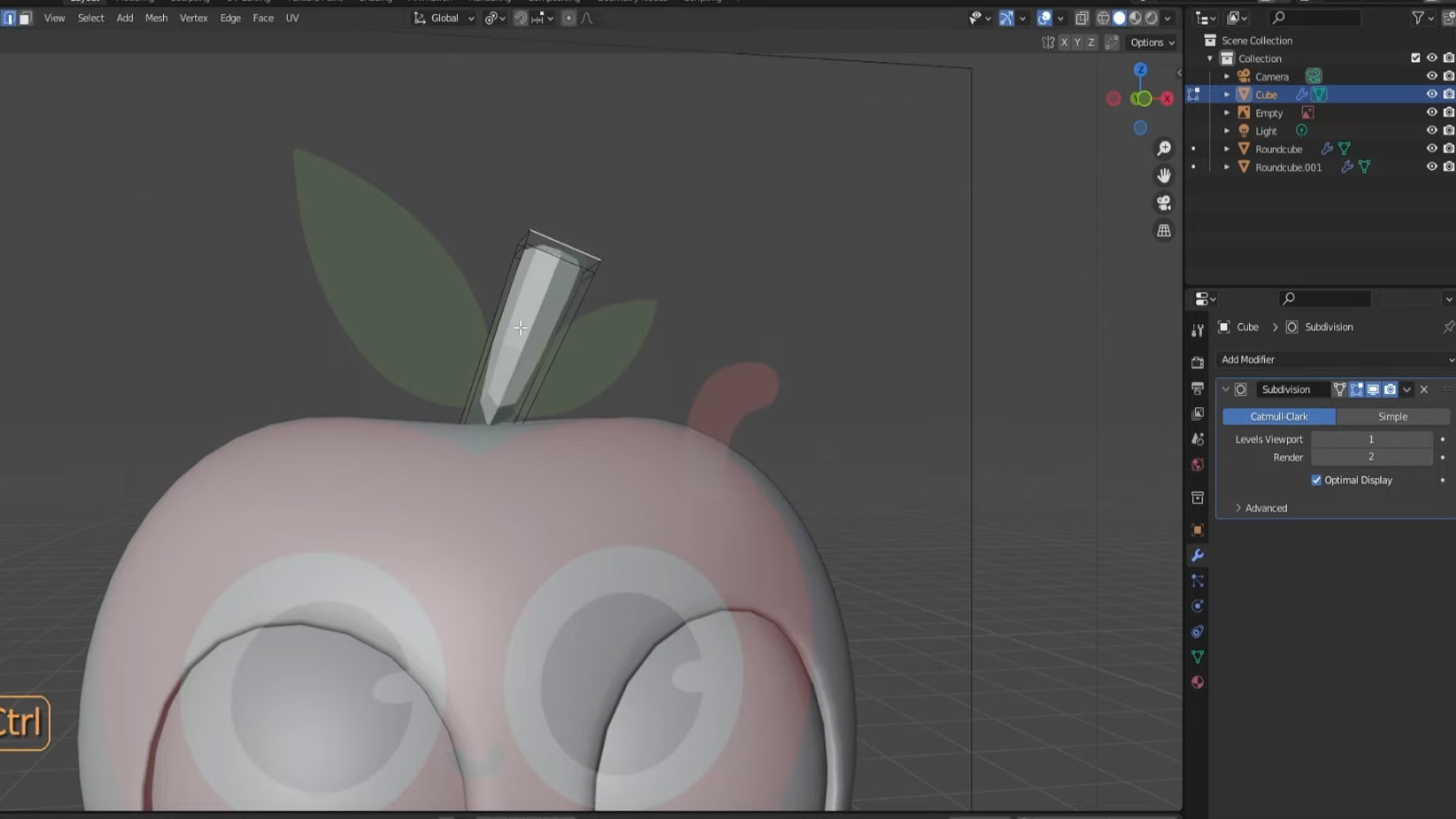The height and width of the screenshot is (819, 1456).
Task: Hide the Roundcube object with eye toggle
Action: (x=1432, y=149)
